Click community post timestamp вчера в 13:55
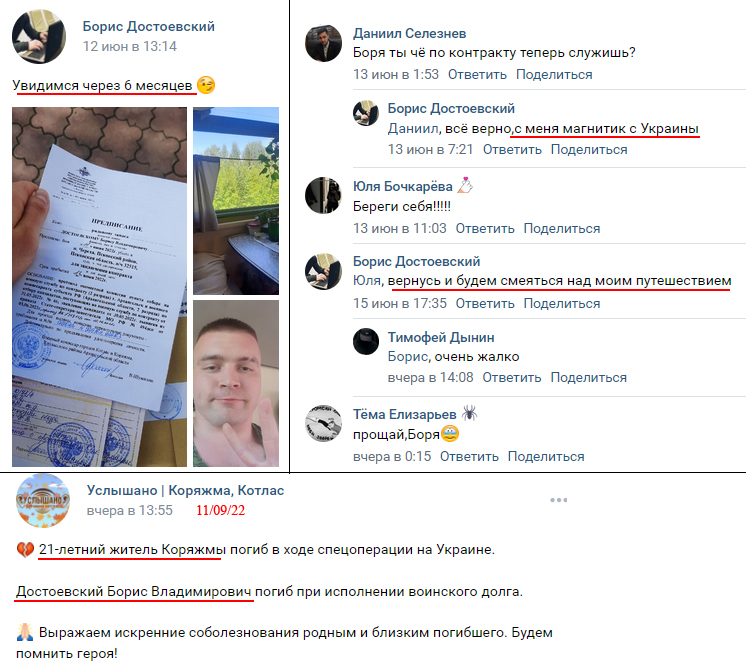Viewport: 746px width, 667px height. [x=129, y=510]
